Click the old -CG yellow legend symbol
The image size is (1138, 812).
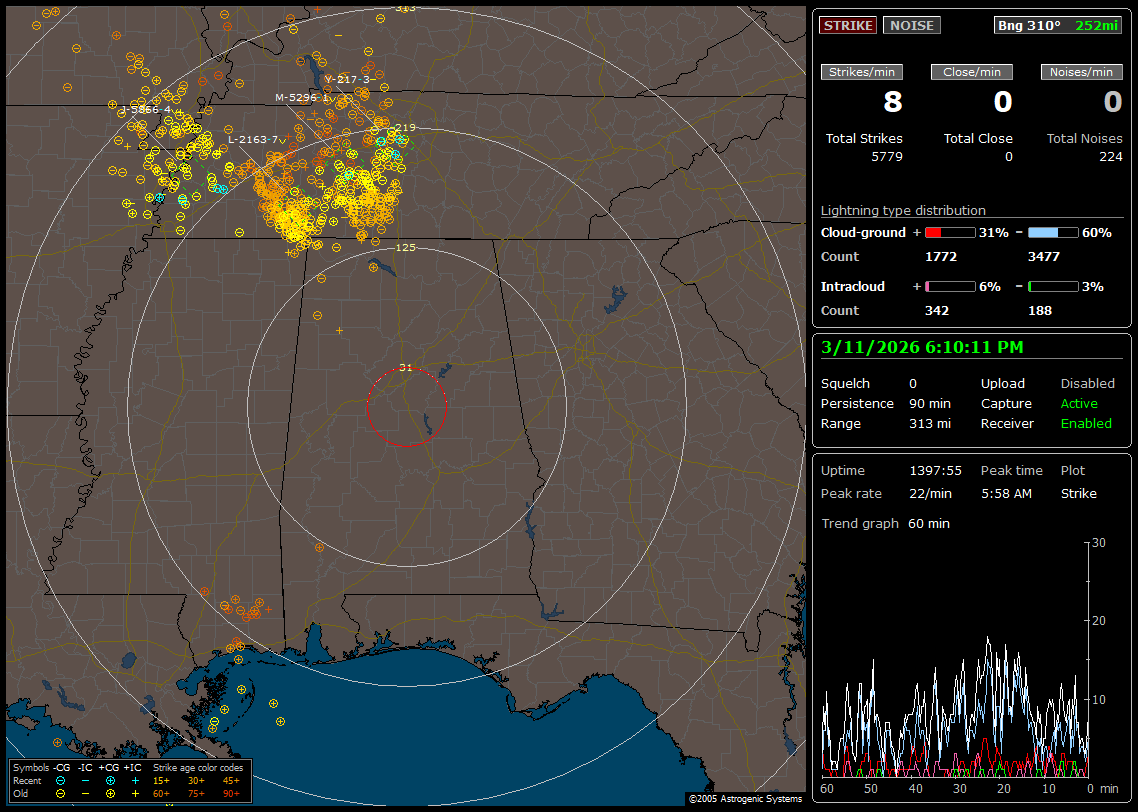tap(61, 793)
